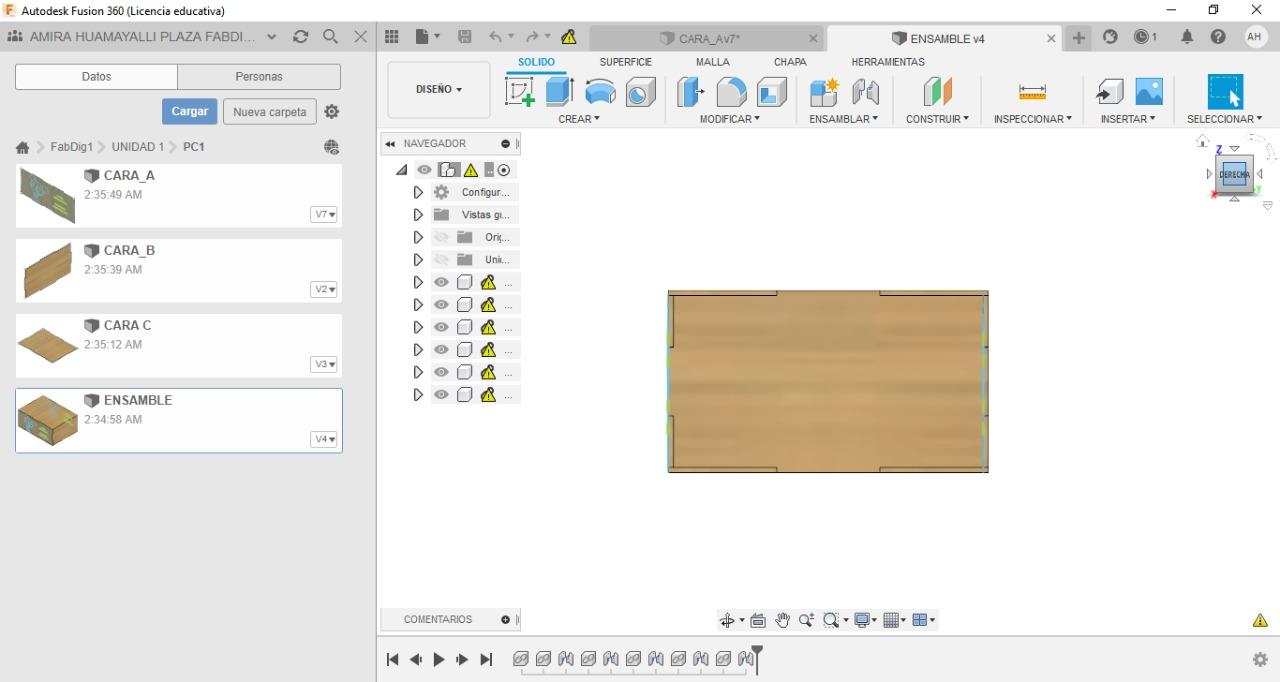Click the Nueva carpeta button
The image size is (1280, 682).
point(269,112)
